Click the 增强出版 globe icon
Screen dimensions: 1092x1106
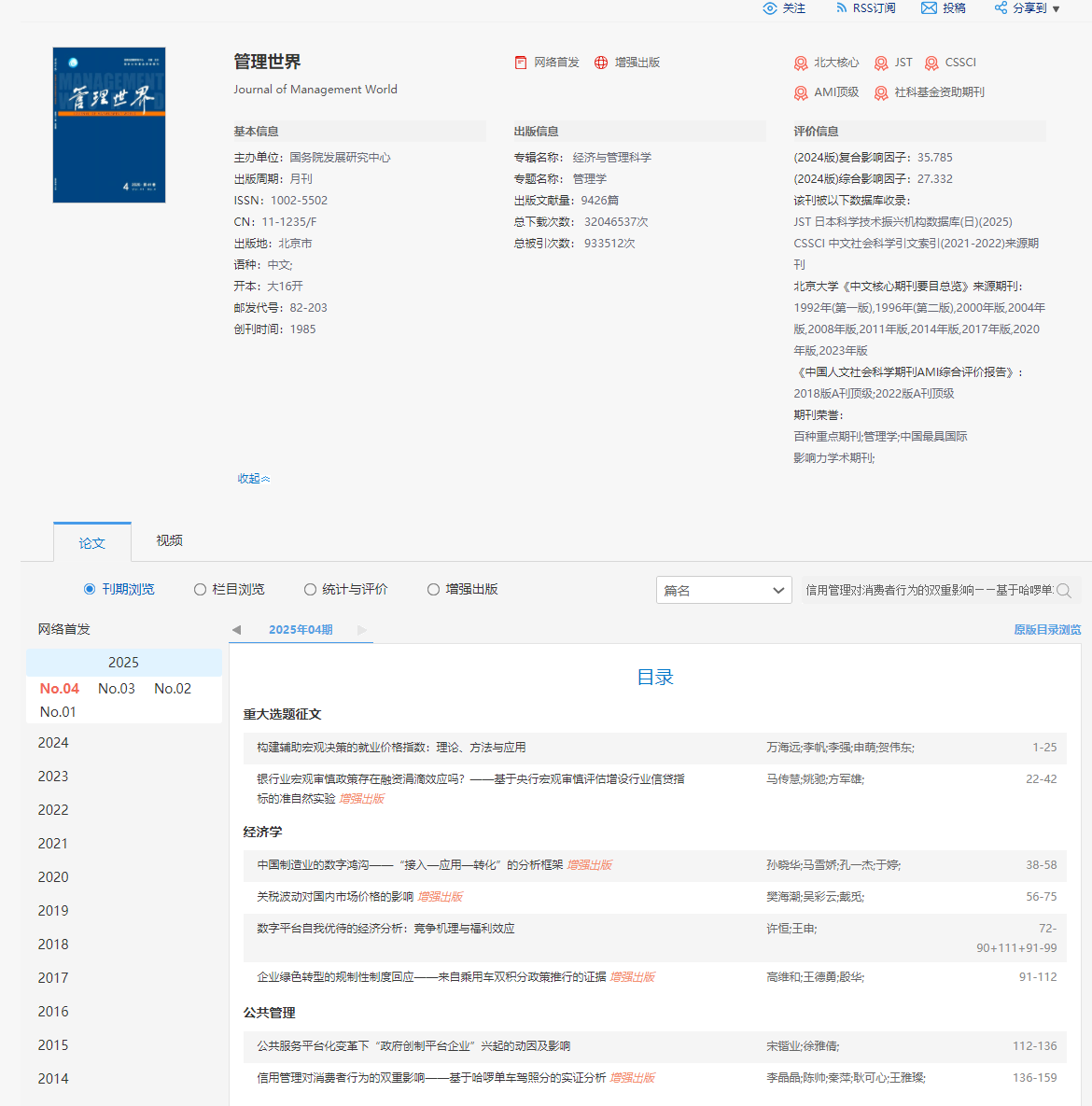pyautogui.click(x=601, y=63)
